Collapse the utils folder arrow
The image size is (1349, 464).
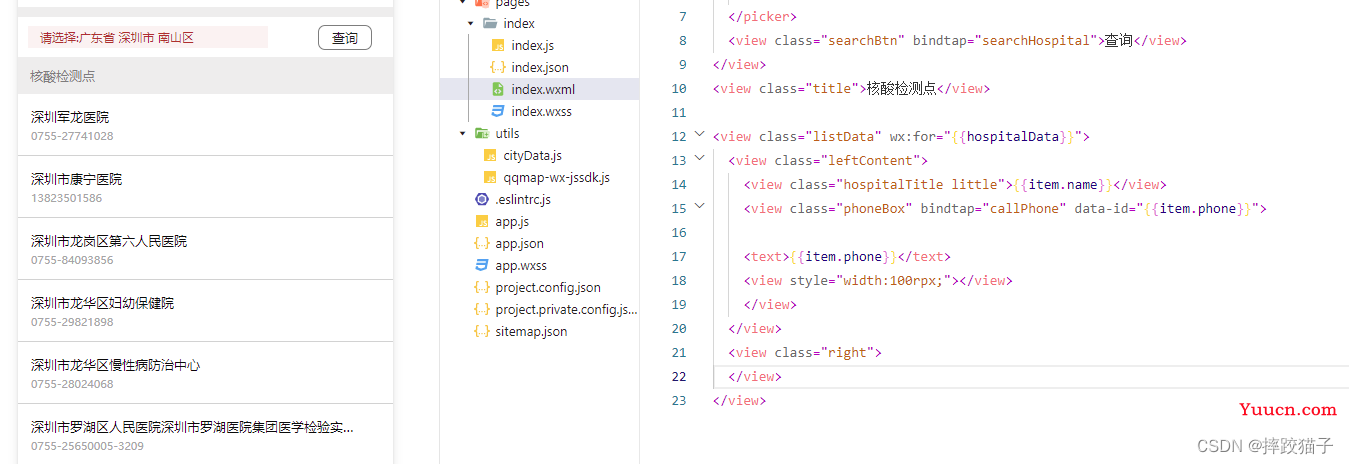tap(462, 133)
